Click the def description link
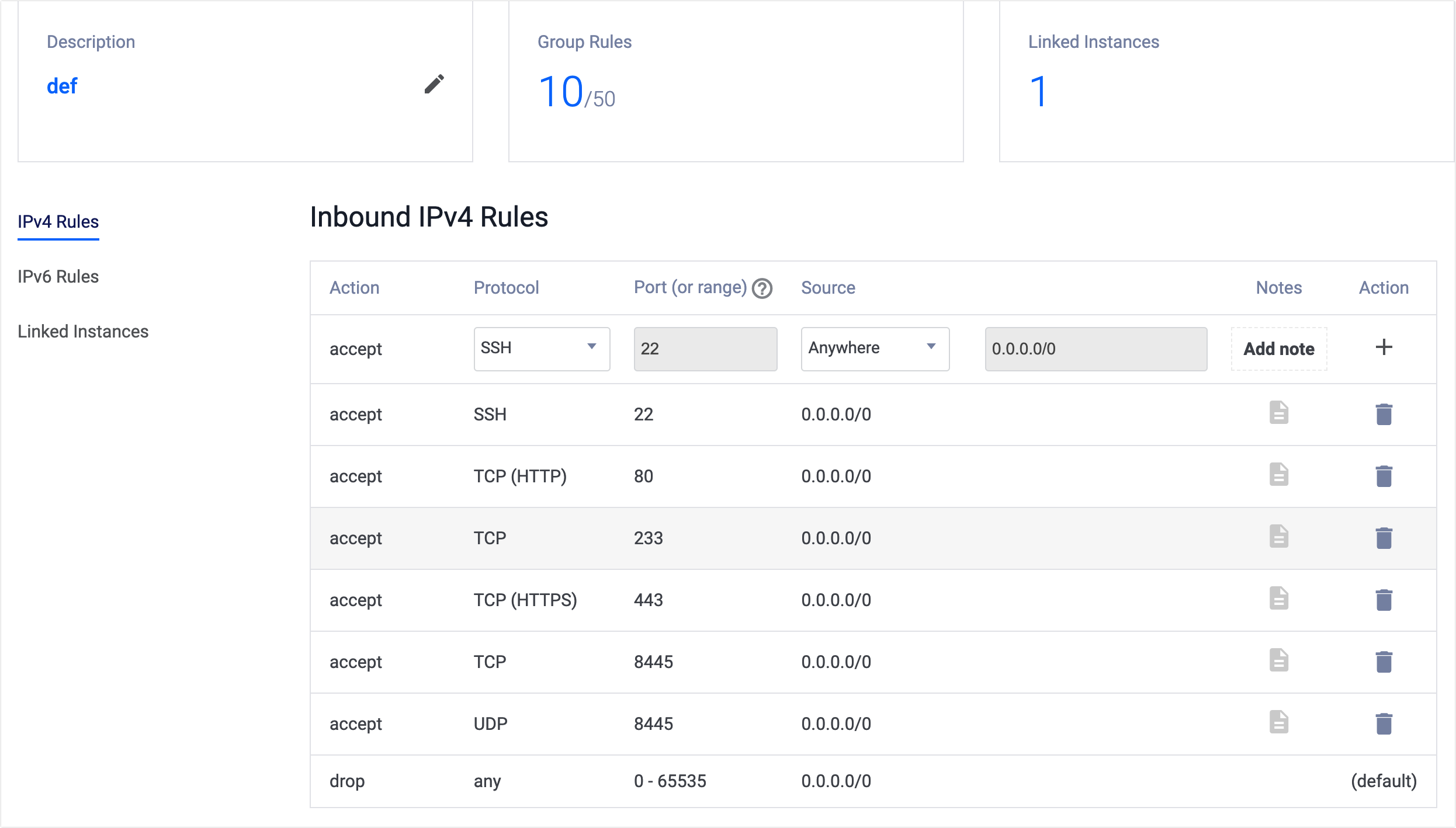Viewport: 1456px width, 828px height. pos(62,86)
